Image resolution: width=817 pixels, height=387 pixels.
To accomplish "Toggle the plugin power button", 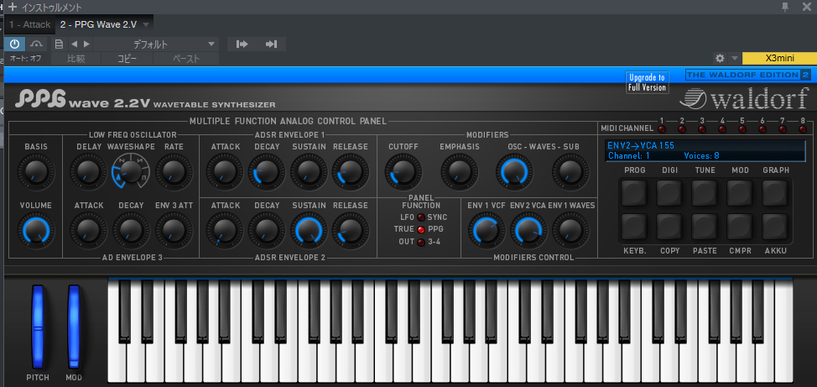I will click(15, 44).
